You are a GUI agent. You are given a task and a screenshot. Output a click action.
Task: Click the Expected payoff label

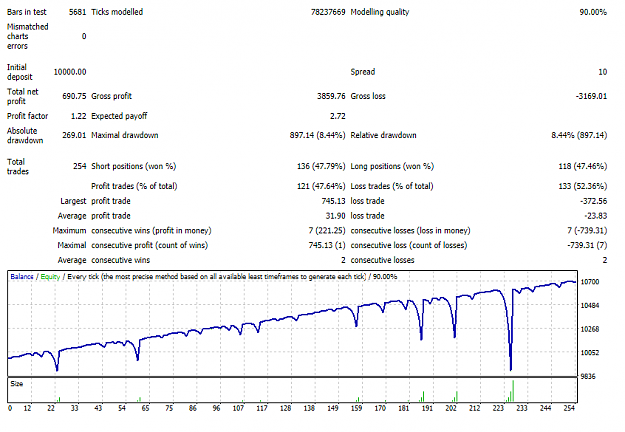point(119,116)
